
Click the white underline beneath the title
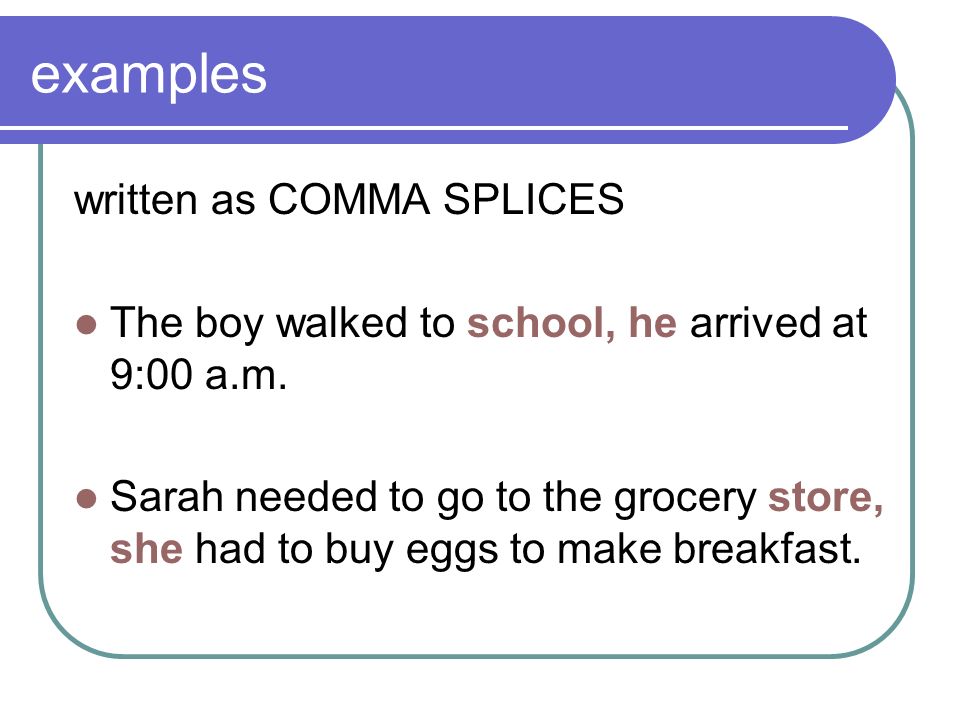coord(424,128)
